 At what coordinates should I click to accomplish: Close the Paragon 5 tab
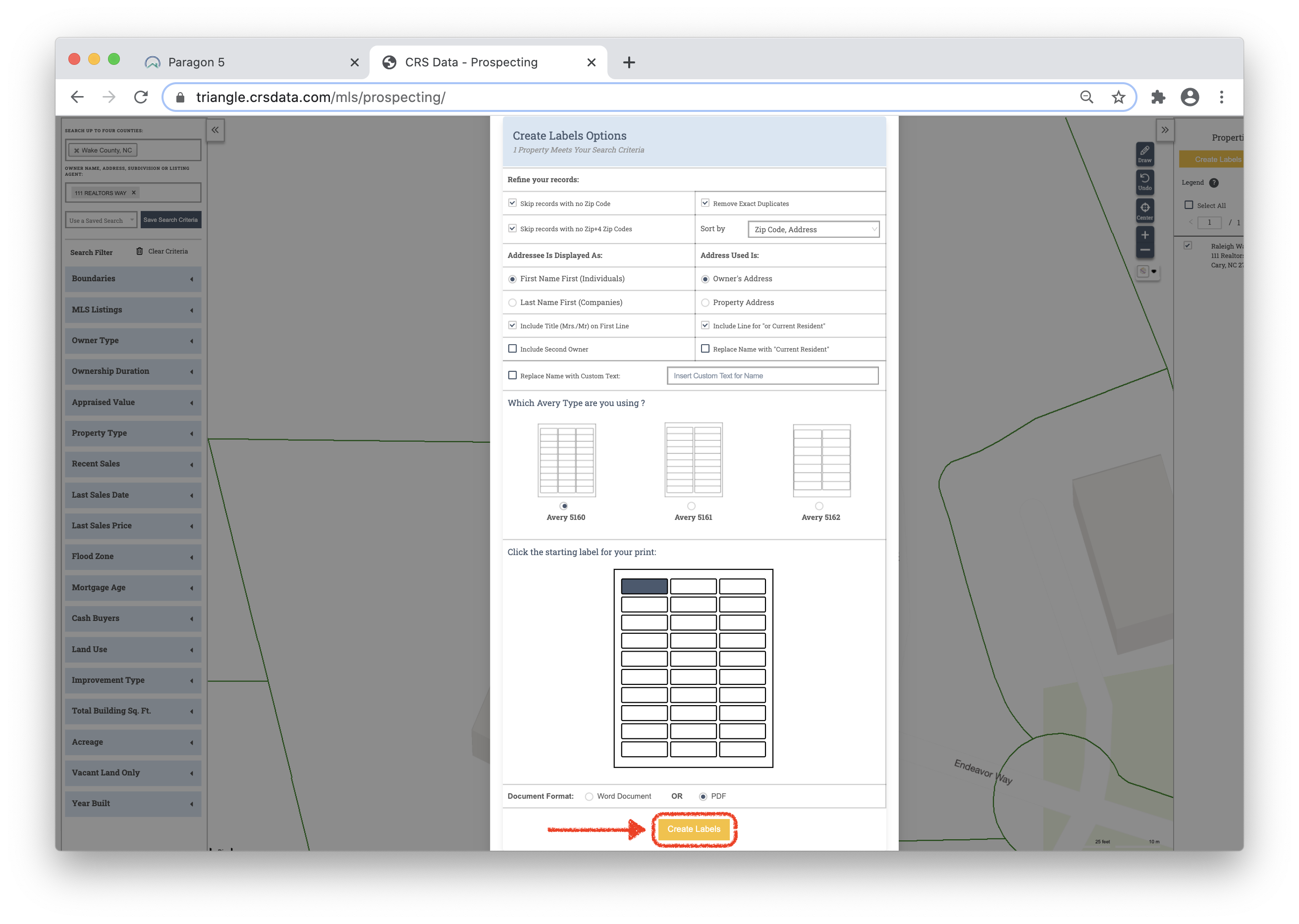click(x=355, y=62)
